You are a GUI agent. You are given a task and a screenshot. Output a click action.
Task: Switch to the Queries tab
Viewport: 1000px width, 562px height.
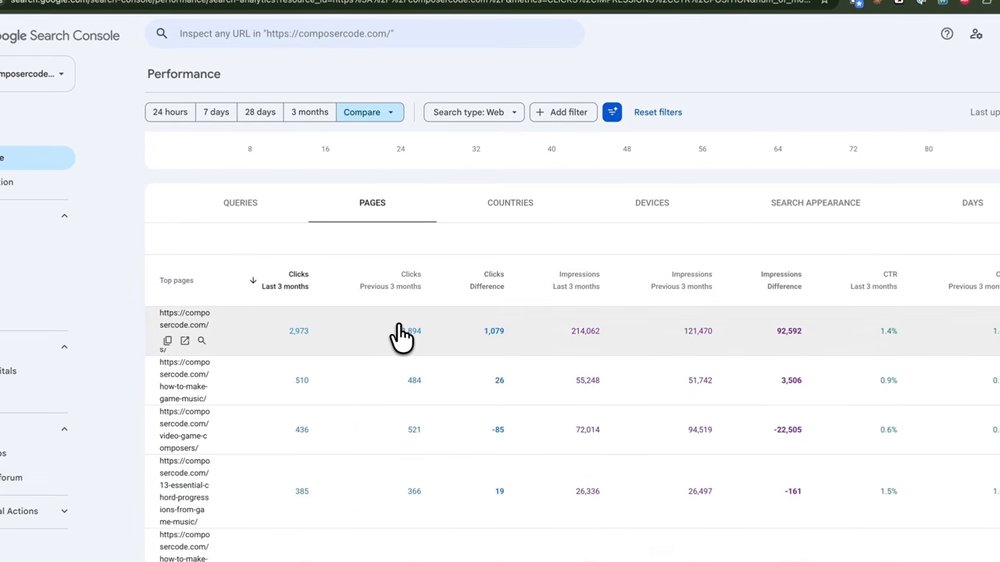240,203
